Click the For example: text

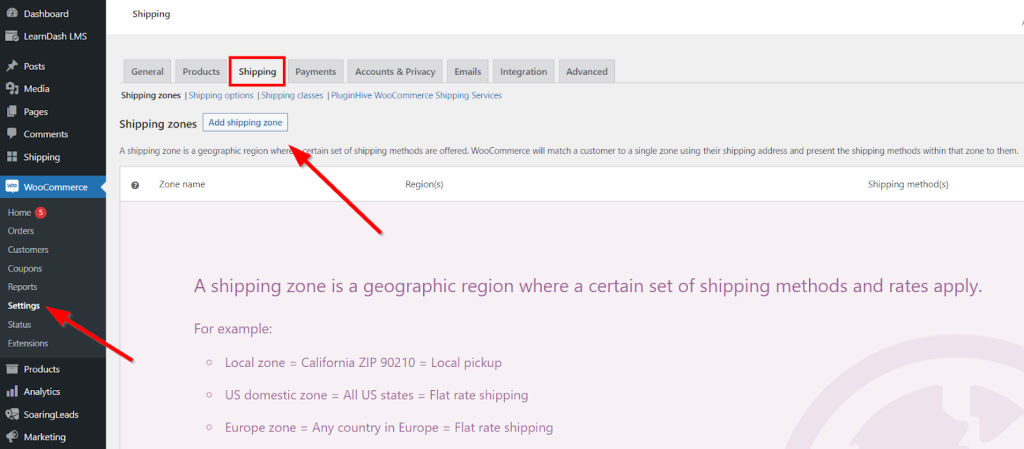(232, 328)
